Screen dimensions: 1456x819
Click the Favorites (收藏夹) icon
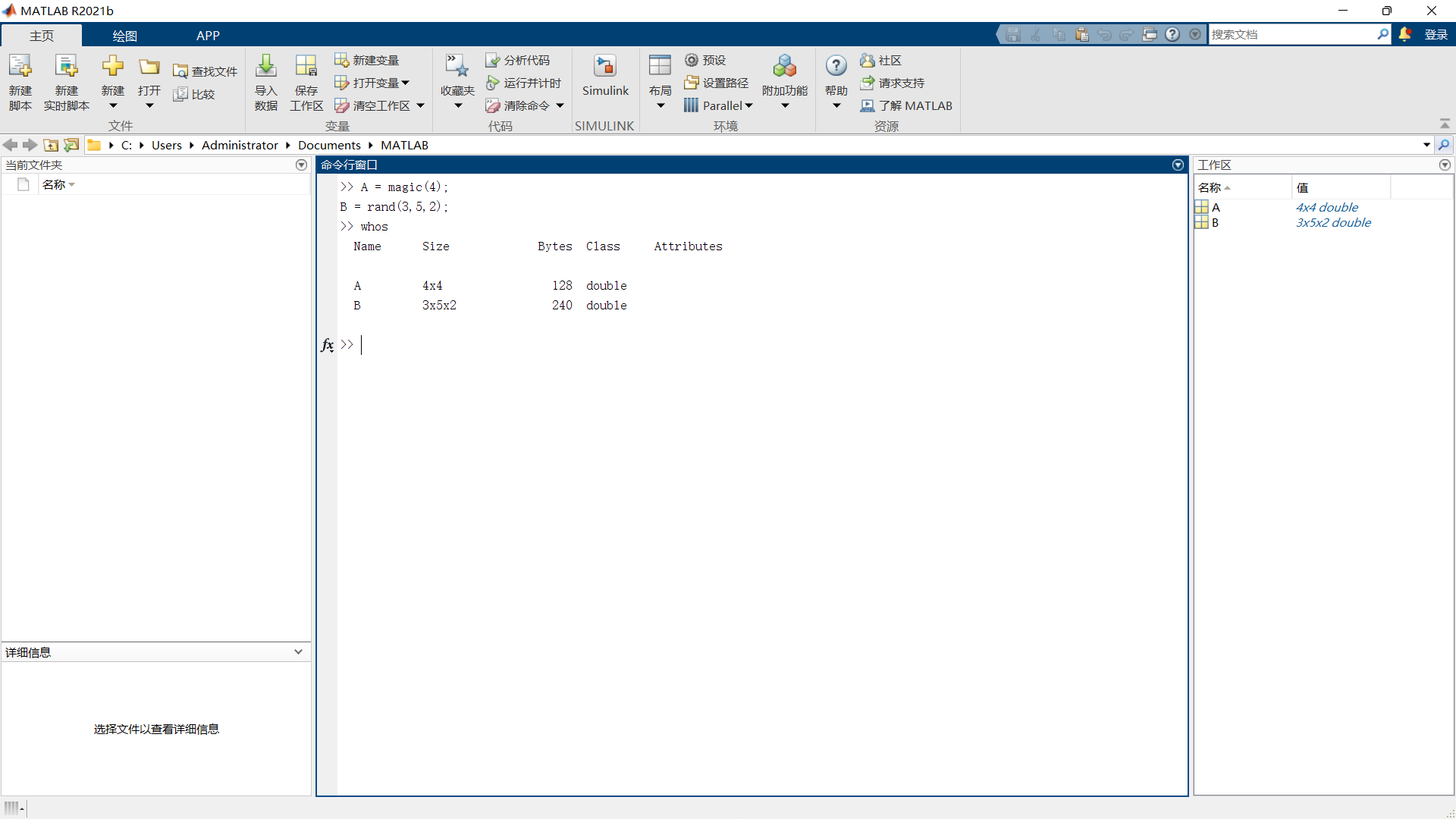[x=457, y=66]
